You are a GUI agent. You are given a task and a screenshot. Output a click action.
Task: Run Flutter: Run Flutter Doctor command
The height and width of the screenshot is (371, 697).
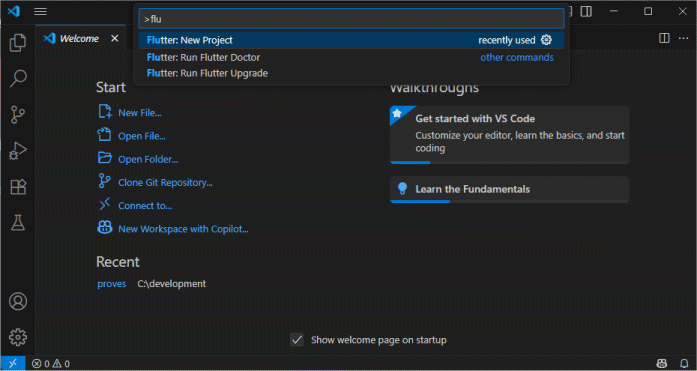(351, 57)
